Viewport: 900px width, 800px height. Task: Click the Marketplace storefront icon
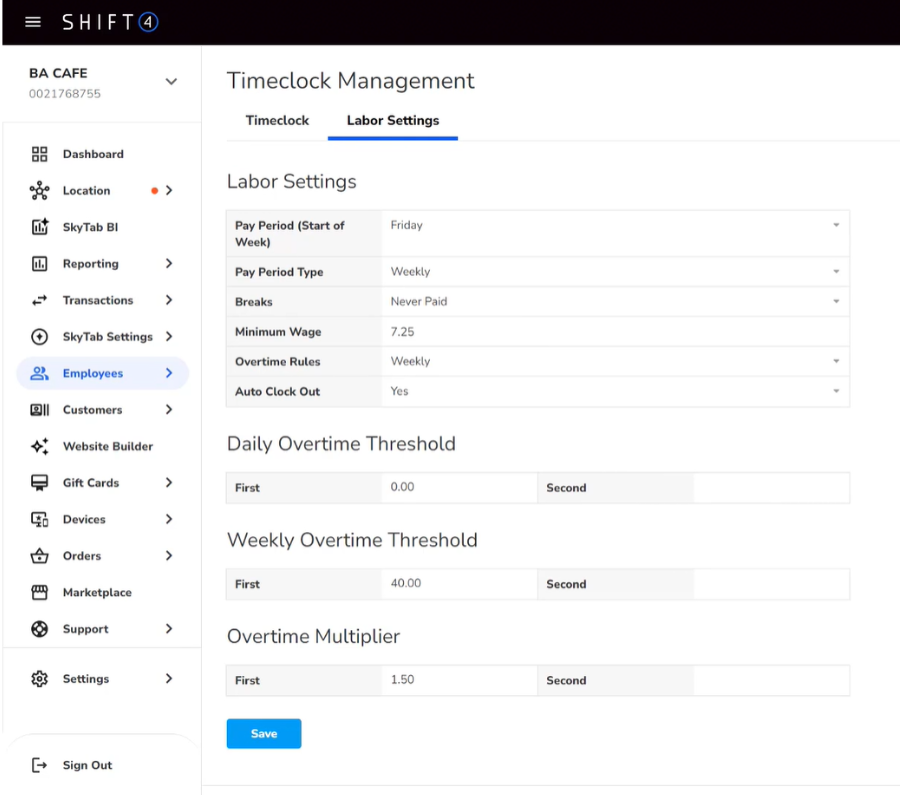click(40, 592)
